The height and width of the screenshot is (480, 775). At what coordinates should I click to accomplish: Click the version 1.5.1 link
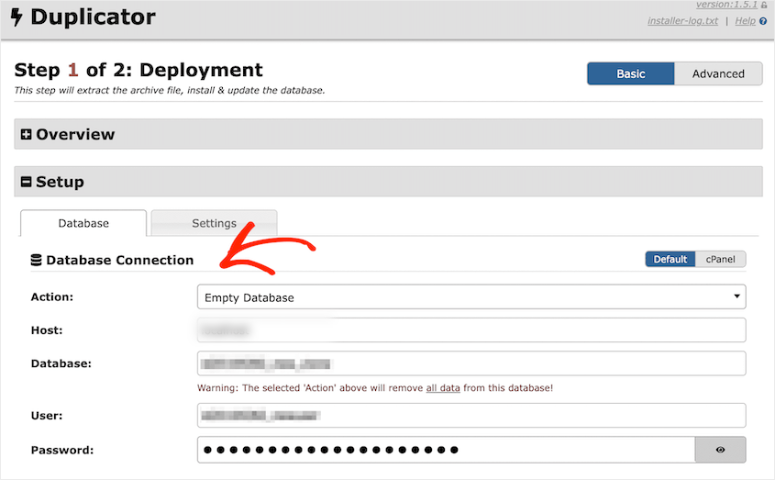[727, 4]
